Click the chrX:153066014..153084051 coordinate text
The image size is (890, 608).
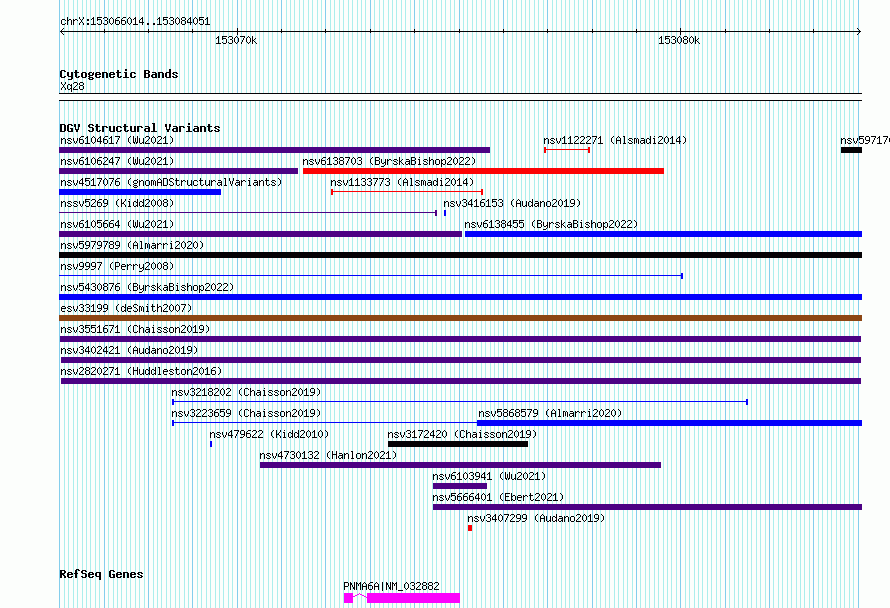(135, 22)
